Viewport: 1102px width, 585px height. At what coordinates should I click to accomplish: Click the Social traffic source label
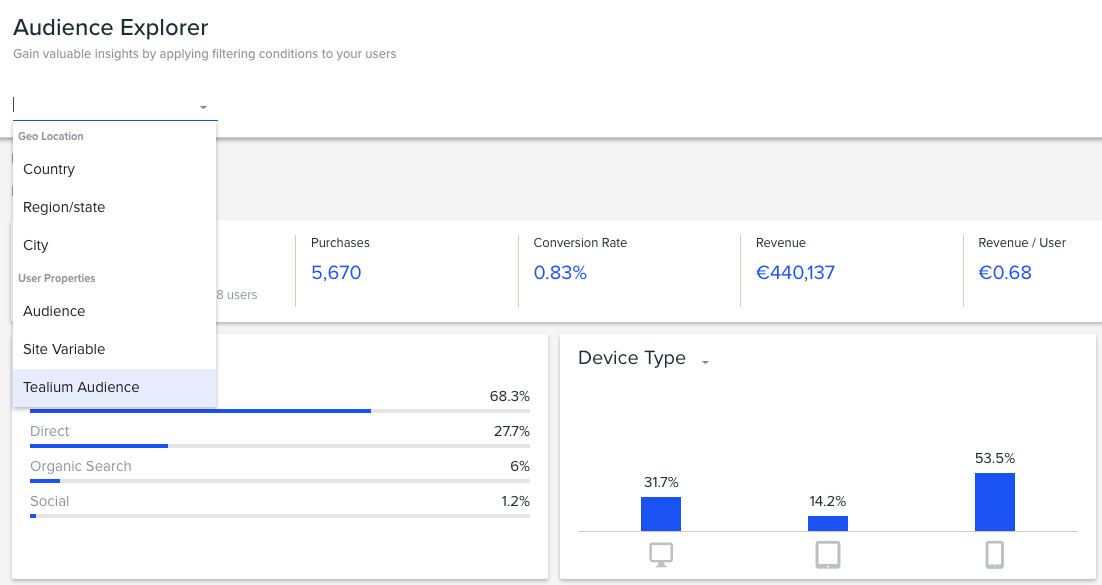(x=50, y=501)
